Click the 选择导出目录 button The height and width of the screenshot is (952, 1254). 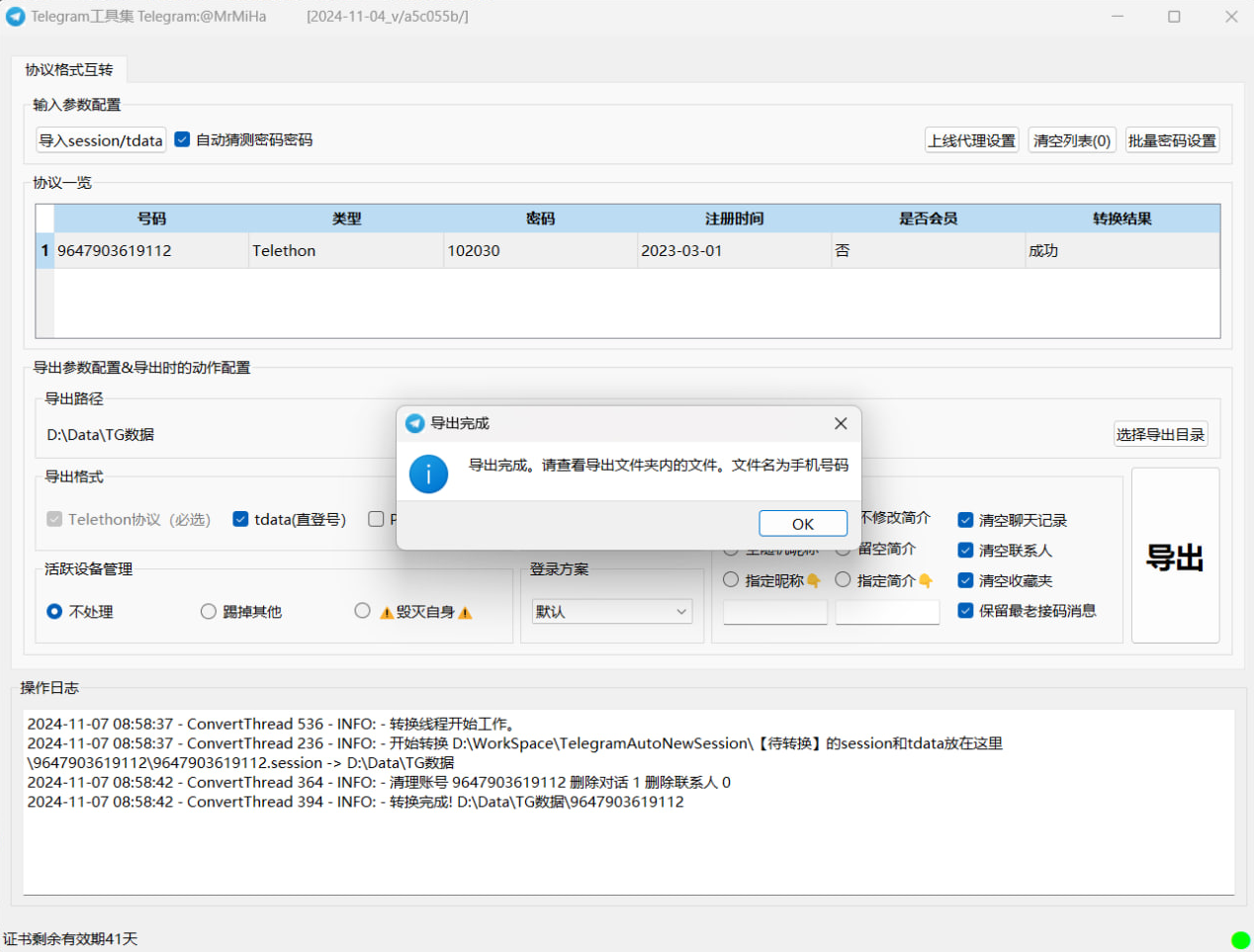point(1160,434)
